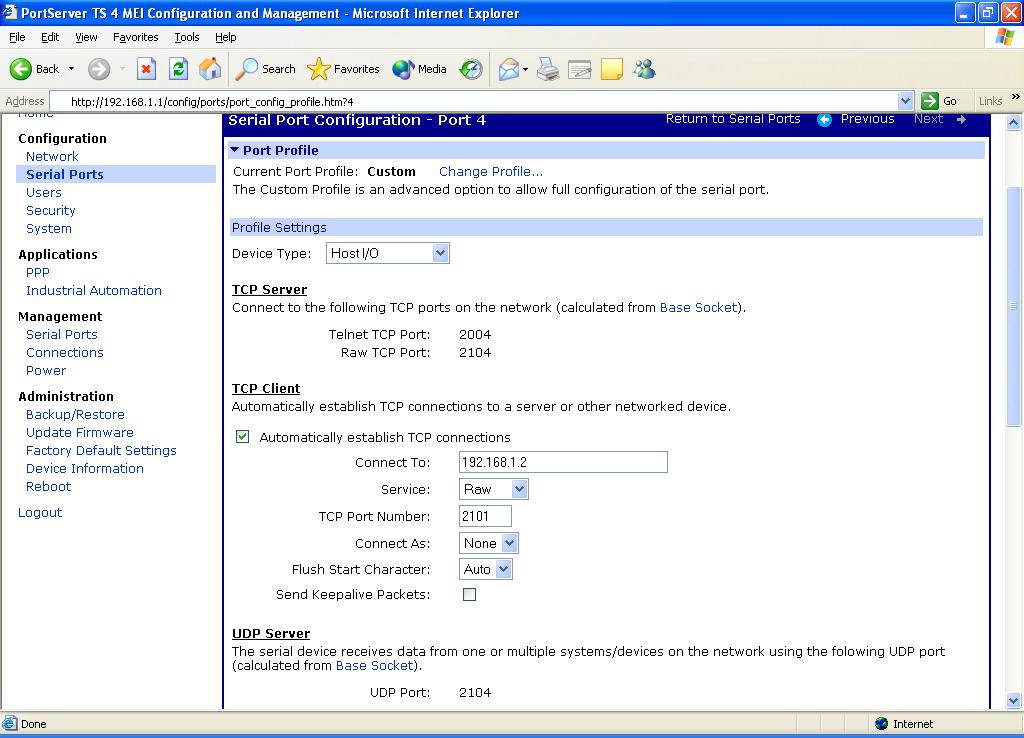1024x738 pixels.
Task: Click the Refresh page icon
Action: pos(178,69)
